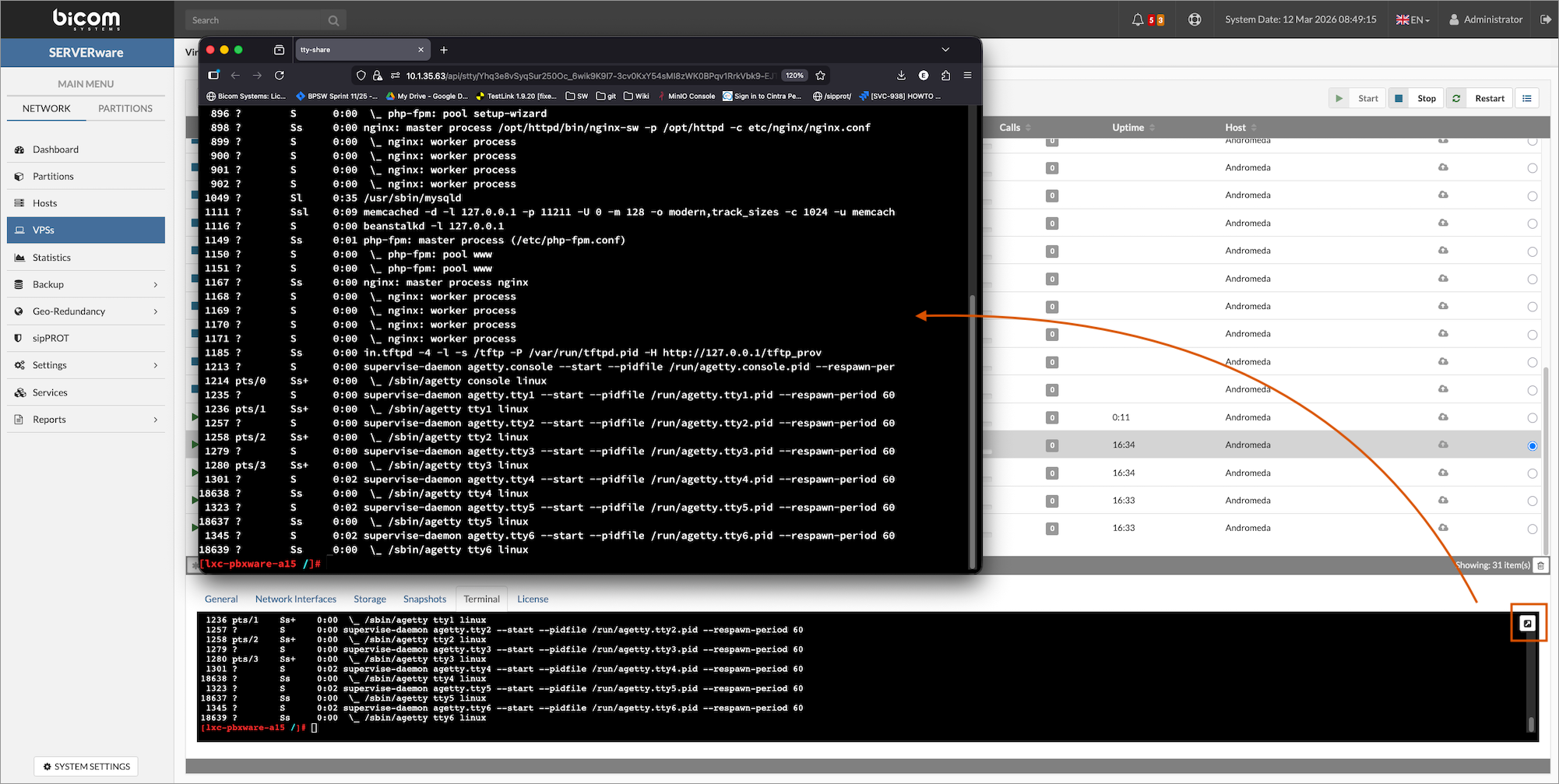Viewport: 1559px width, 784px height.
Task: Expand the Reports sidebar menu
Action: click(86, 420)
